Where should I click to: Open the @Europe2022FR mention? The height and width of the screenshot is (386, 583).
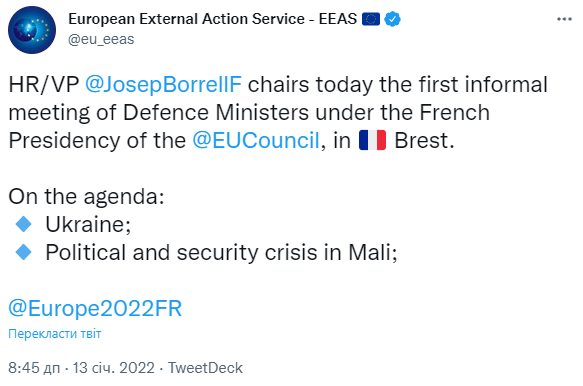[x=95, y=308]
